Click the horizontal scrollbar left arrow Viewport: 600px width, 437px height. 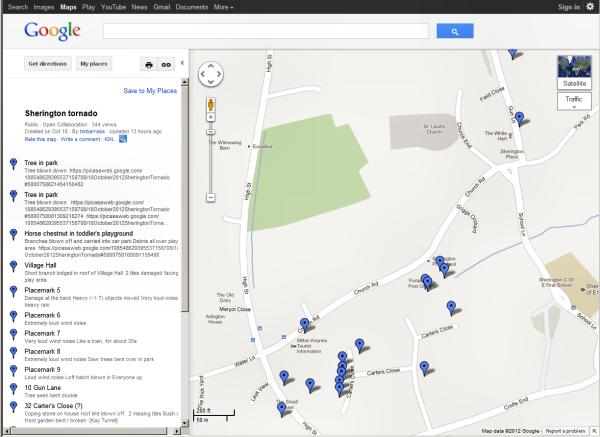tap(7, 431)
